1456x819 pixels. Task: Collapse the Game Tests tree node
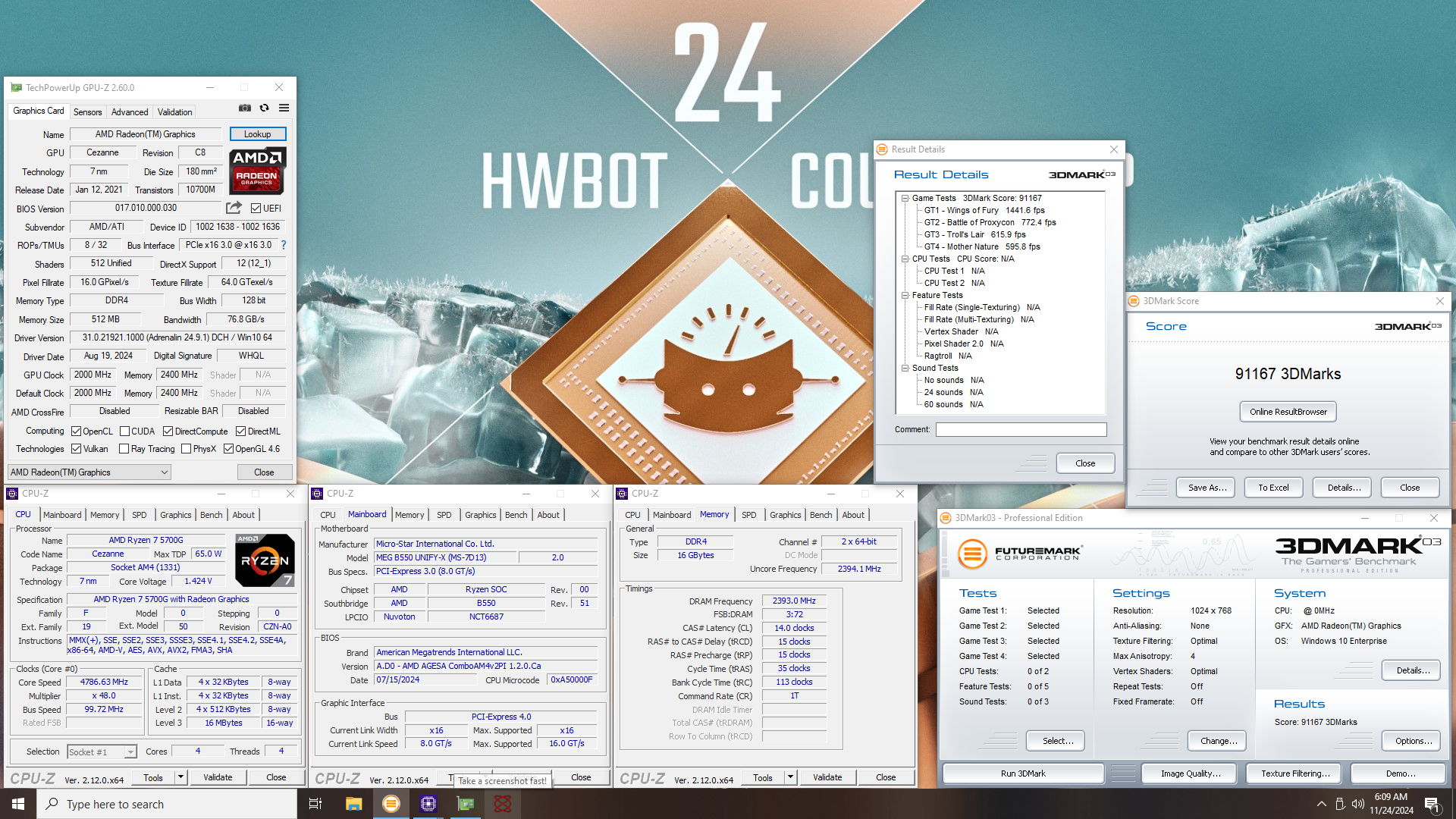pos(905,198)
